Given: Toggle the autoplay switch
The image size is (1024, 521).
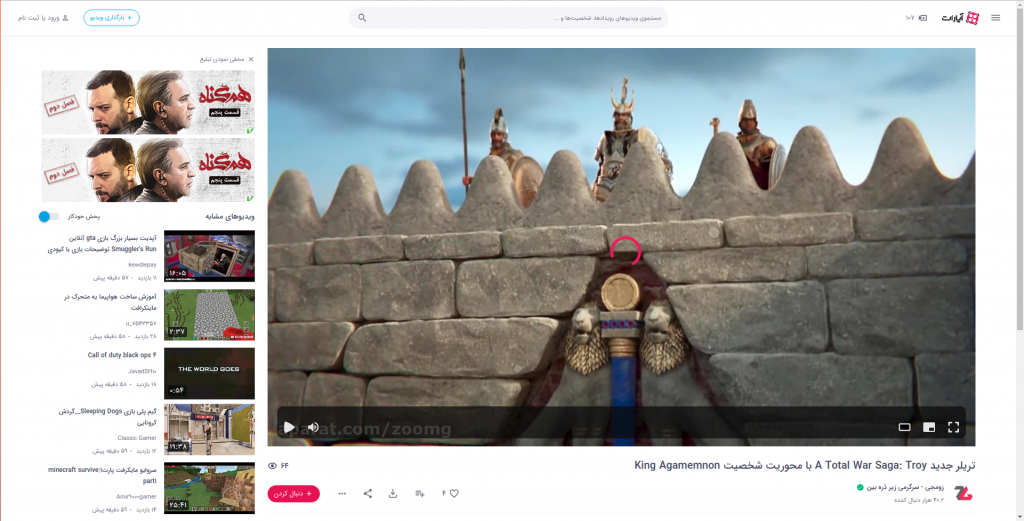Looking at the screenshot, I should [48, 216].
